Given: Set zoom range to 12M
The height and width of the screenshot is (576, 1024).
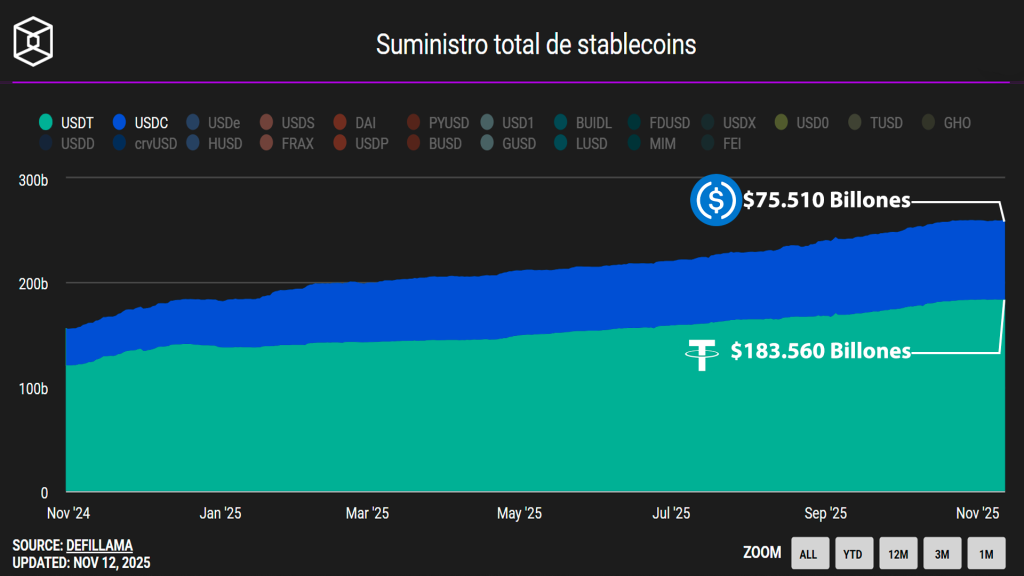Looking at the screenshot, I should tap(897, 553).
